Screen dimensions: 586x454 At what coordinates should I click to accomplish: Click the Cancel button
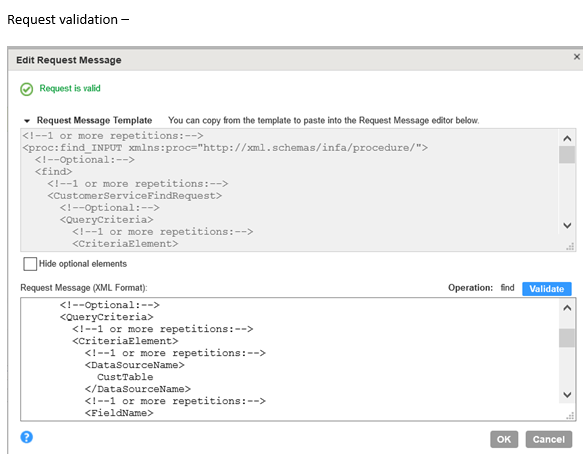point(549,439)
